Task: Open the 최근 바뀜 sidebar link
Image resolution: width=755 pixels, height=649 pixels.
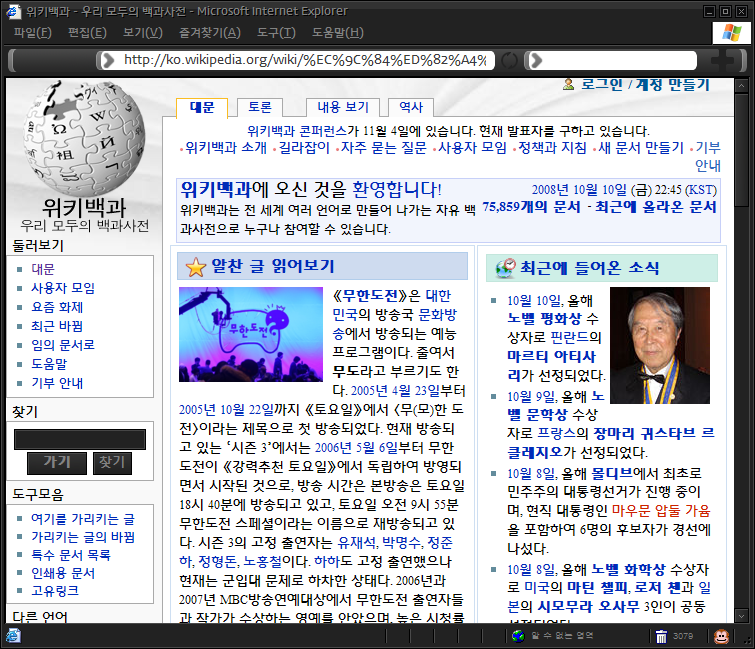Action: tap(57, 326)
